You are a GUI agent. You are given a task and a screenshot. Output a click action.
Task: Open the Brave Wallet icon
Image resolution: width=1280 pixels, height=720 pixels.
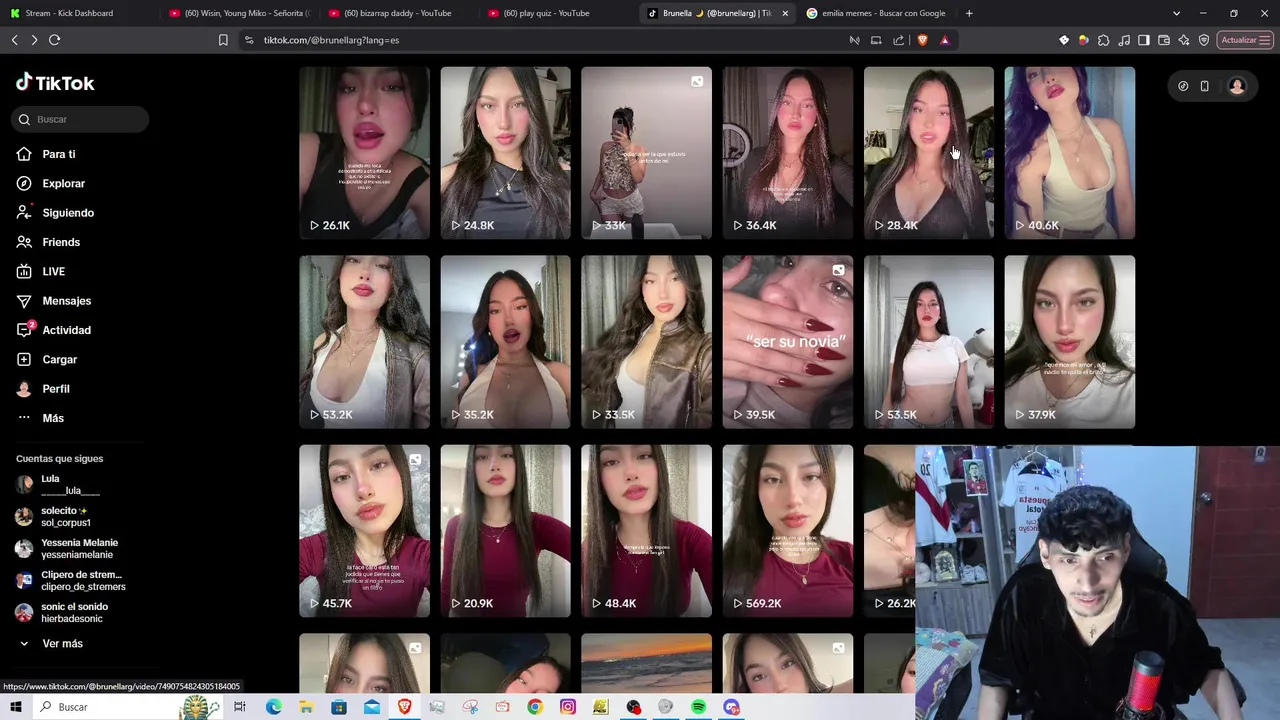point(1164,40)
